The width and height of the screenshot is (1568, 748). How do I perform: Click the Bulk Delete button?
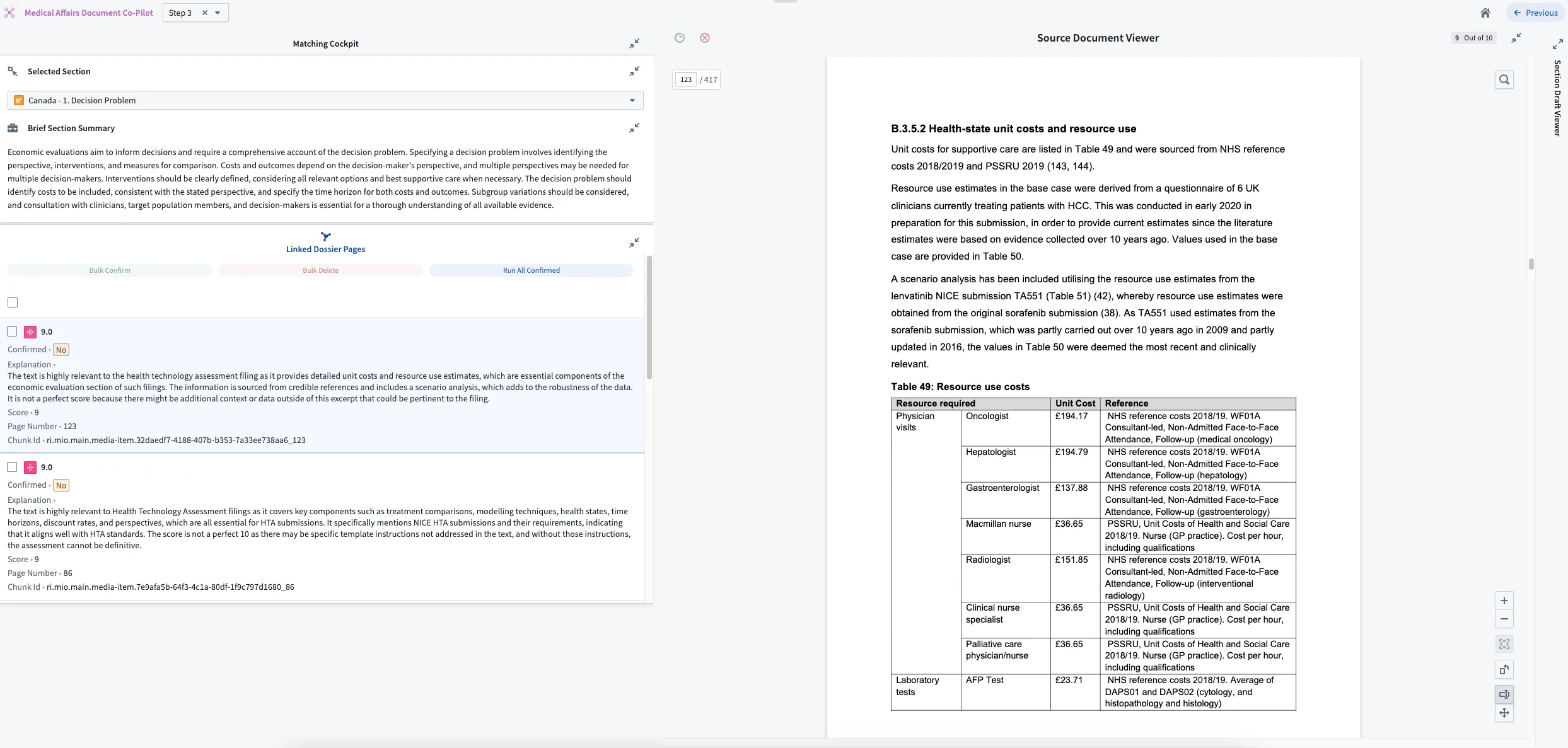[320, 270]
